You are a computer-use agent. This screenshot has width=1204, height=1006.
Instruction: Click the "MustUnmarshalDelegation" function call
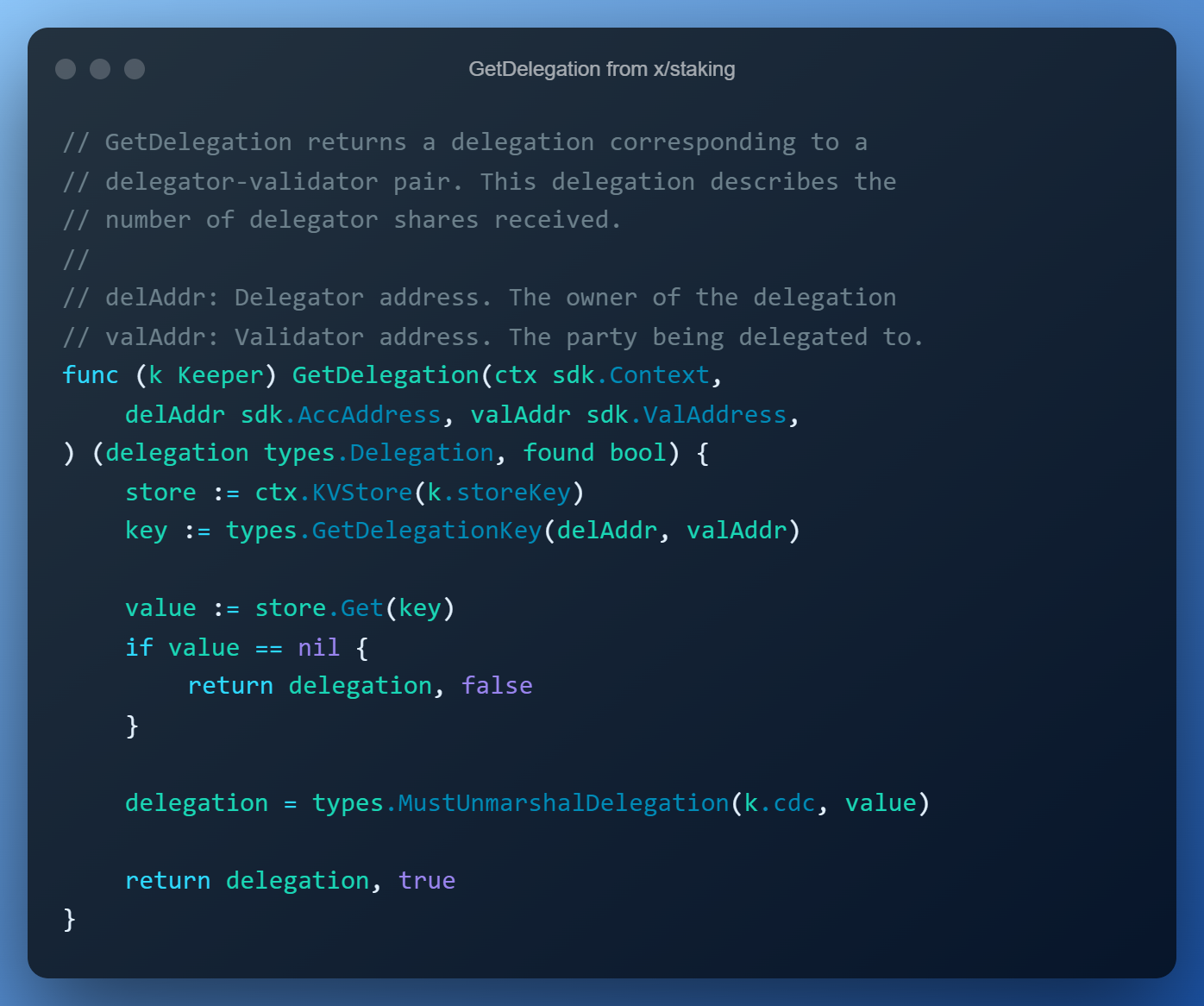coord(564,803)
